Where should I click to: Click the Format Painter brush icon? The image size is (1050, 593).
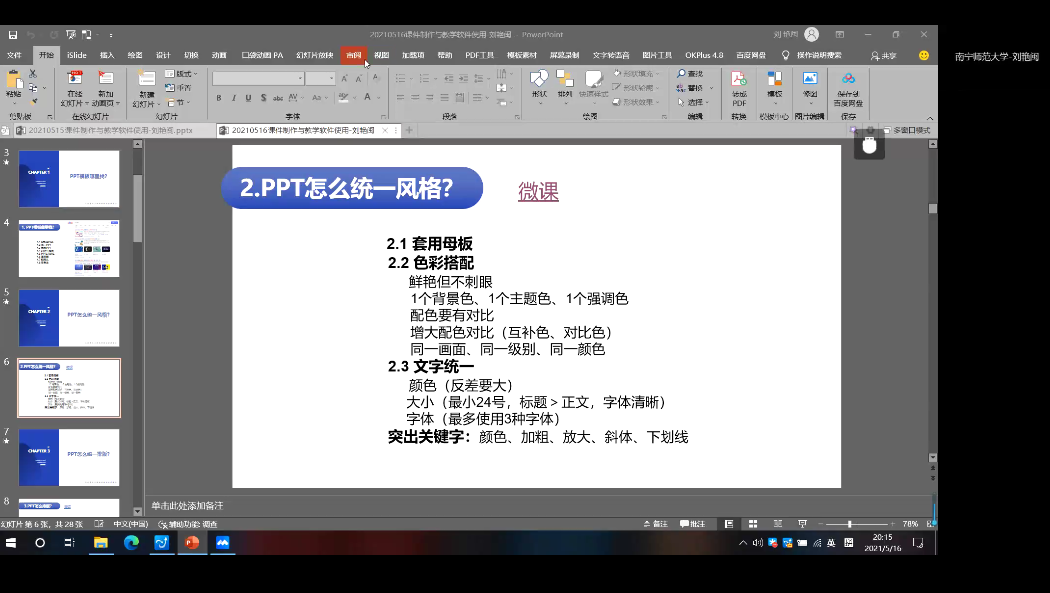[33, 102]
